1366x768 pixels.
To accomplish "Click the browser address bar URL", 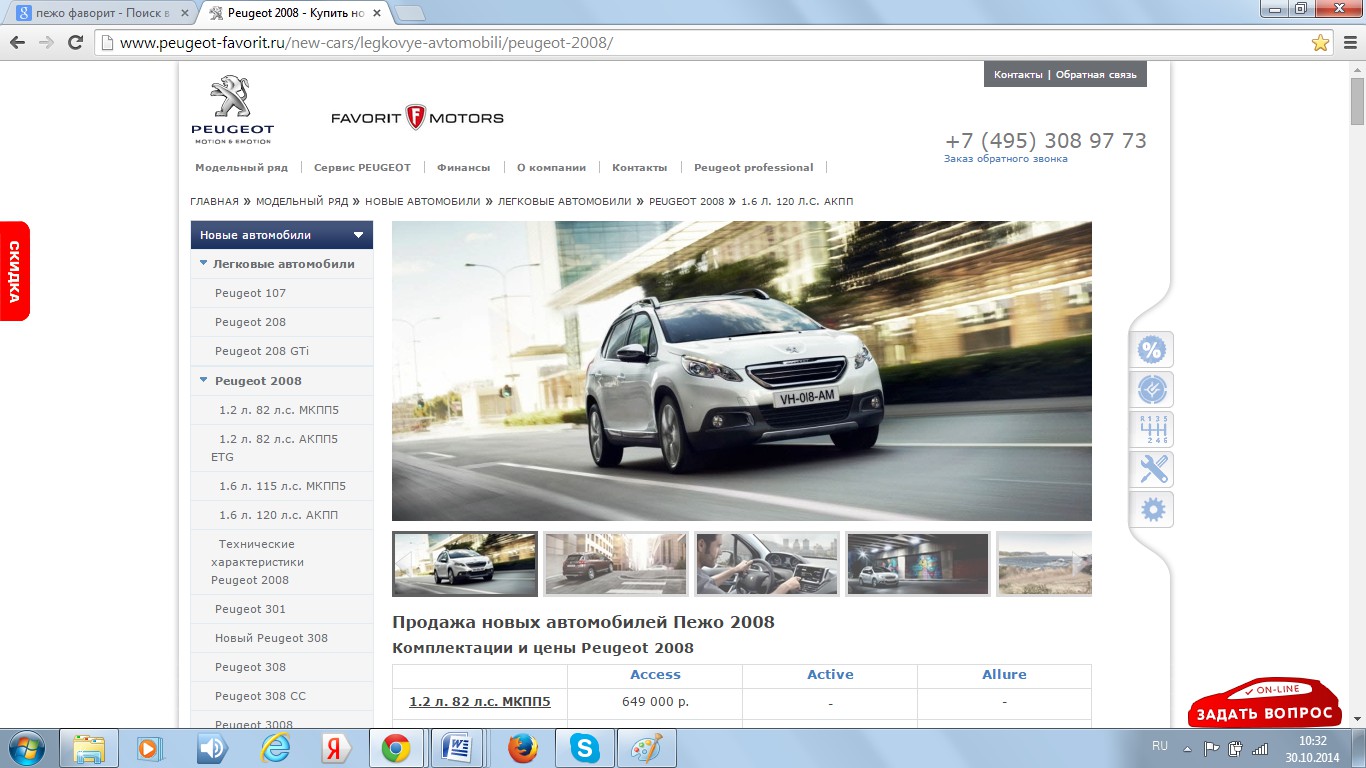I will point(366,43).
